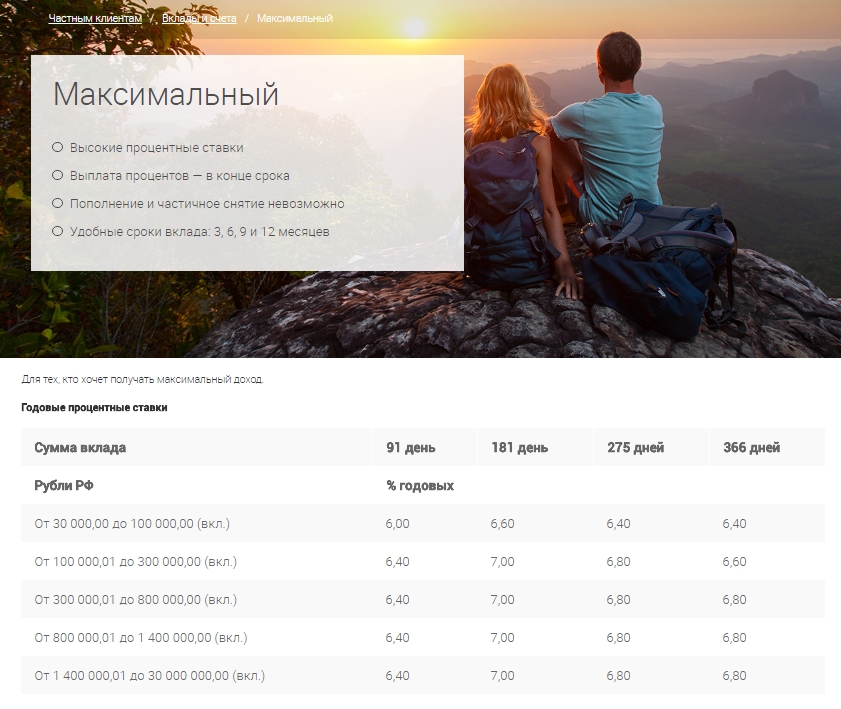Image resolution: width=841 pixels, height=709 pixels.
Task: Click the bullet icon next to 'Пополнение и частичное снятие'
Action: click(x=57, y=204)
